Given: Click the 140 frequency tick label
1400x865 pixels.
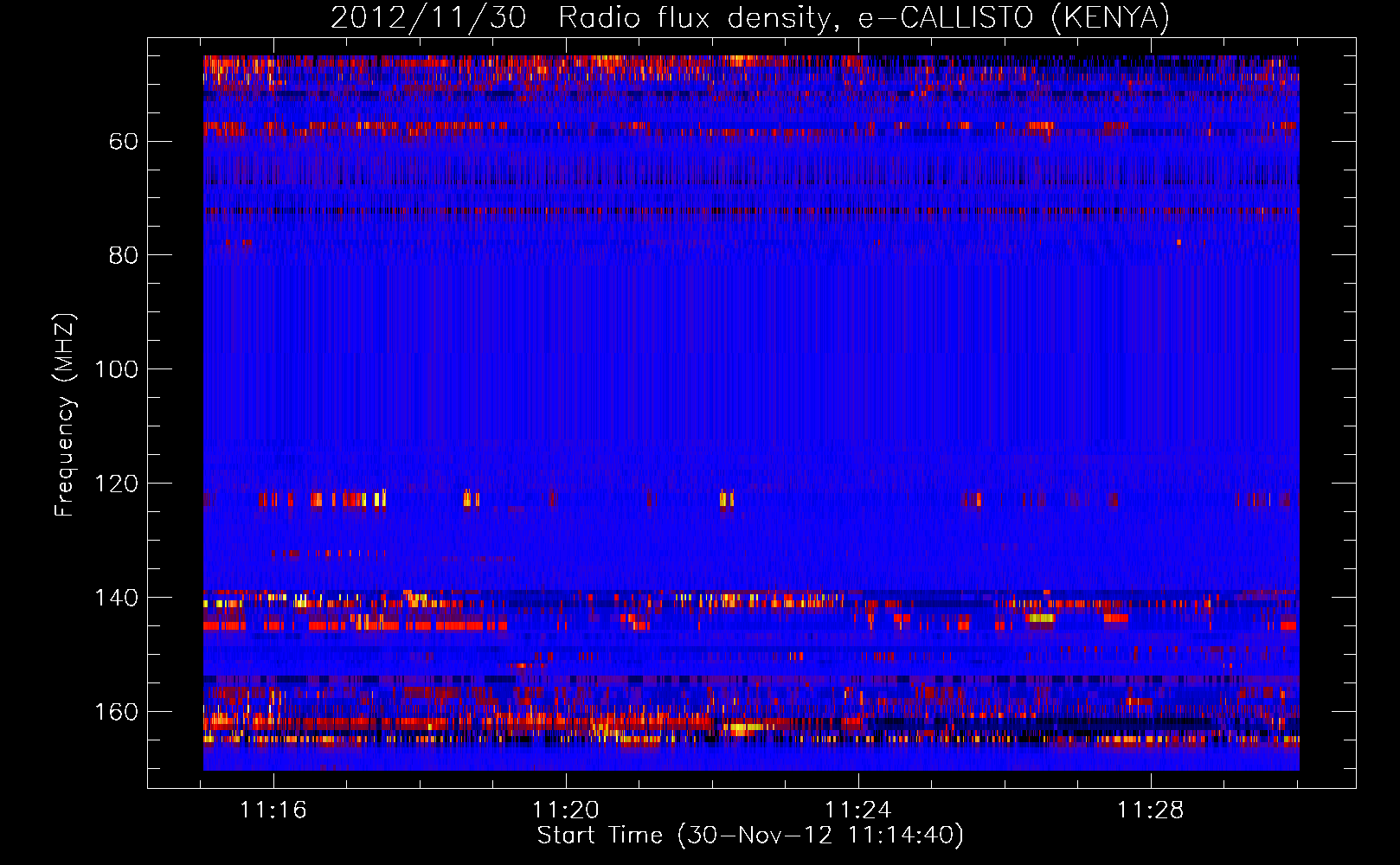Looking at the screenshot, I should click(117, 598).
